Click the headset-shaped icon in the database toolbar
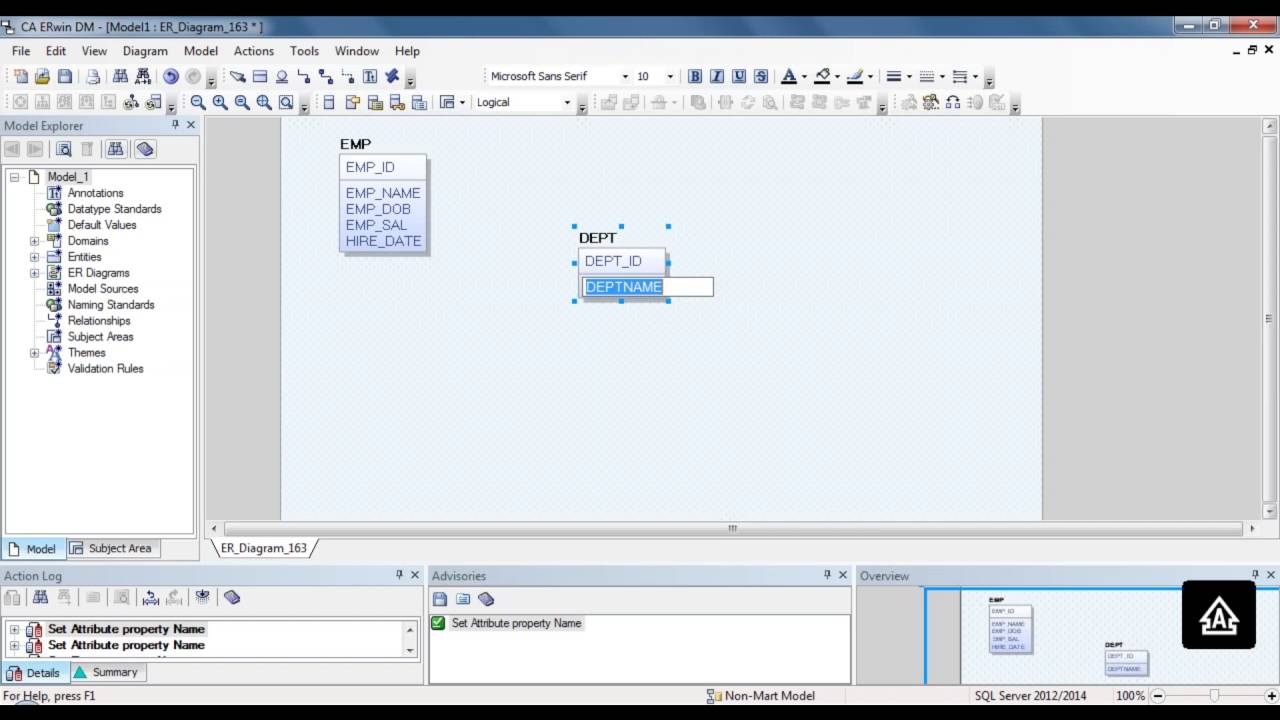Screen dimensions: 1280x720 pyautogui.click(x=953, y=102)
